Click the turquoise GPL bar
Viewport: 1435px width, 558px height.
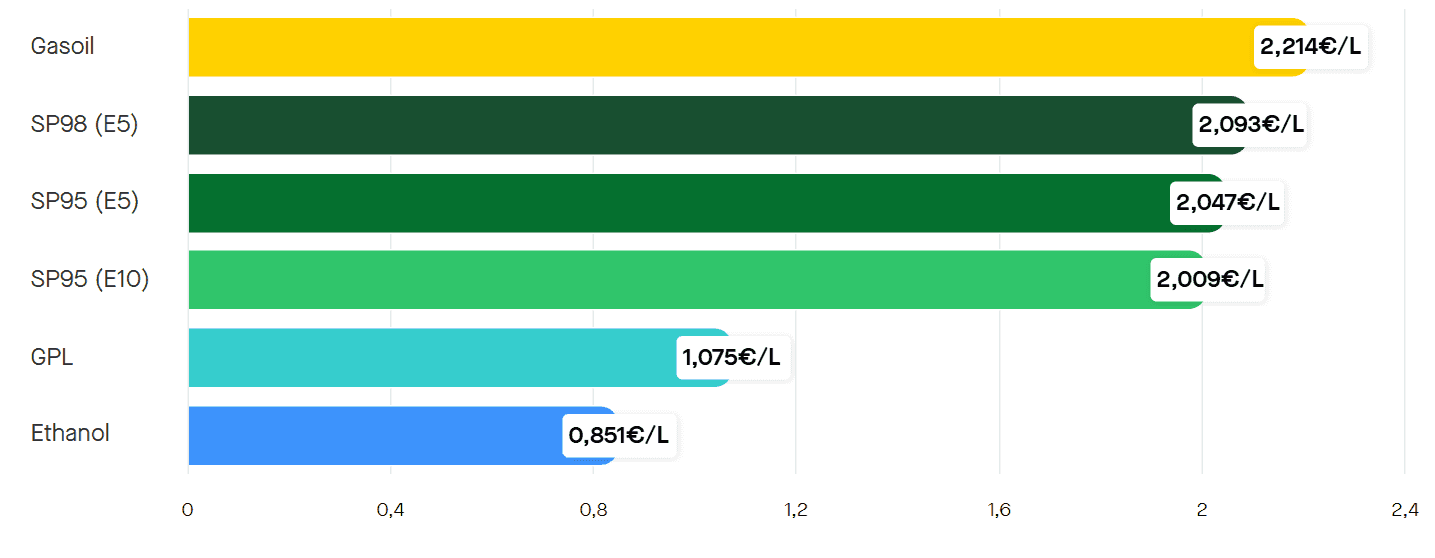[430, 358]
